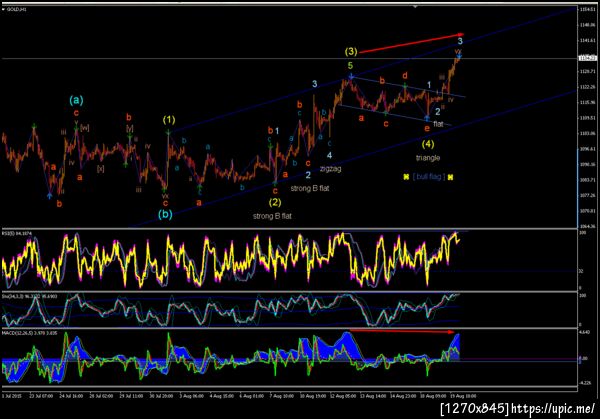Click price scale value 1141.61
This screenshot has width=600, height=419.
[588, 40]
